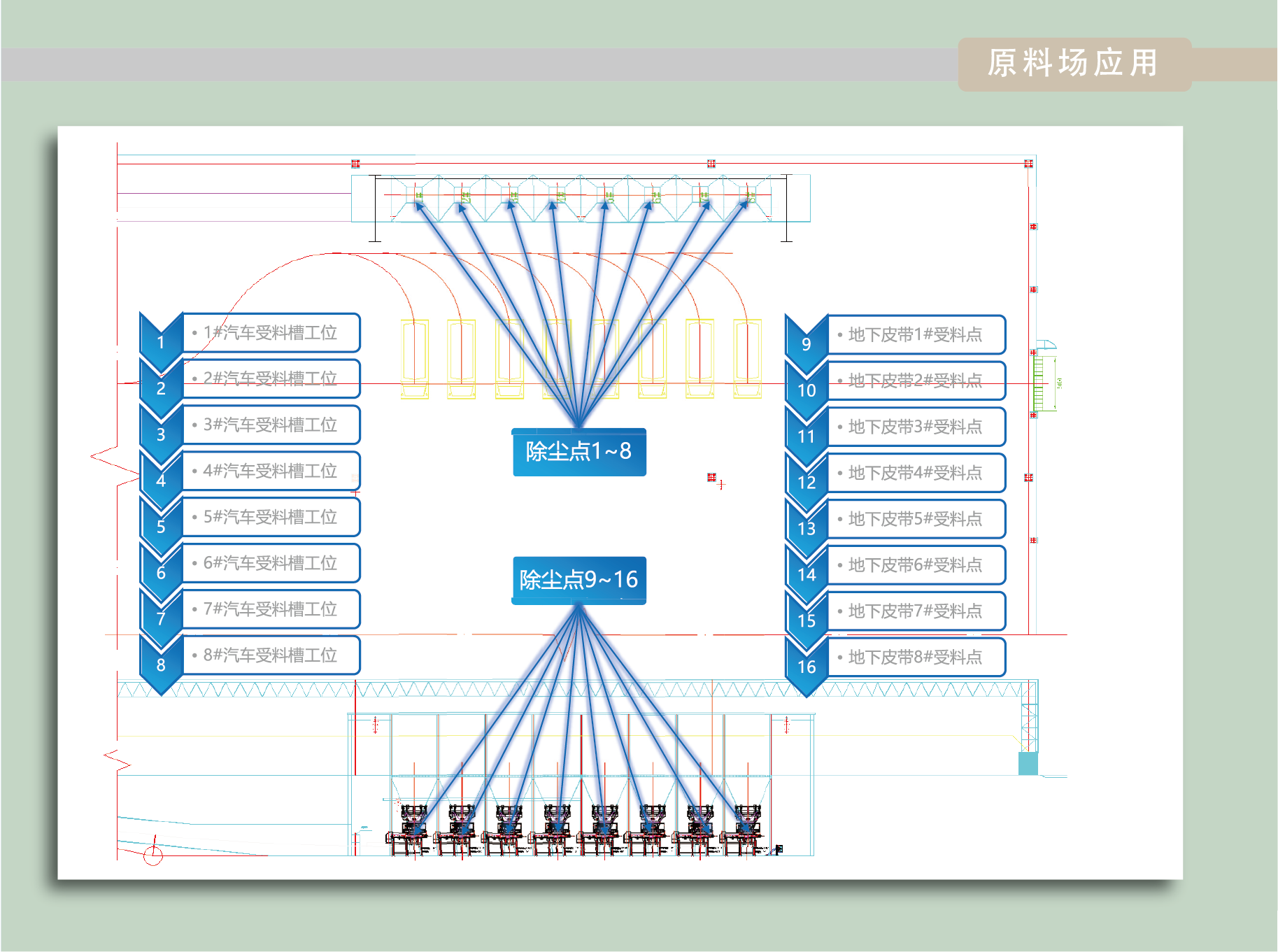
Task: Click the number 14 chevron badge
Action: 807,574
